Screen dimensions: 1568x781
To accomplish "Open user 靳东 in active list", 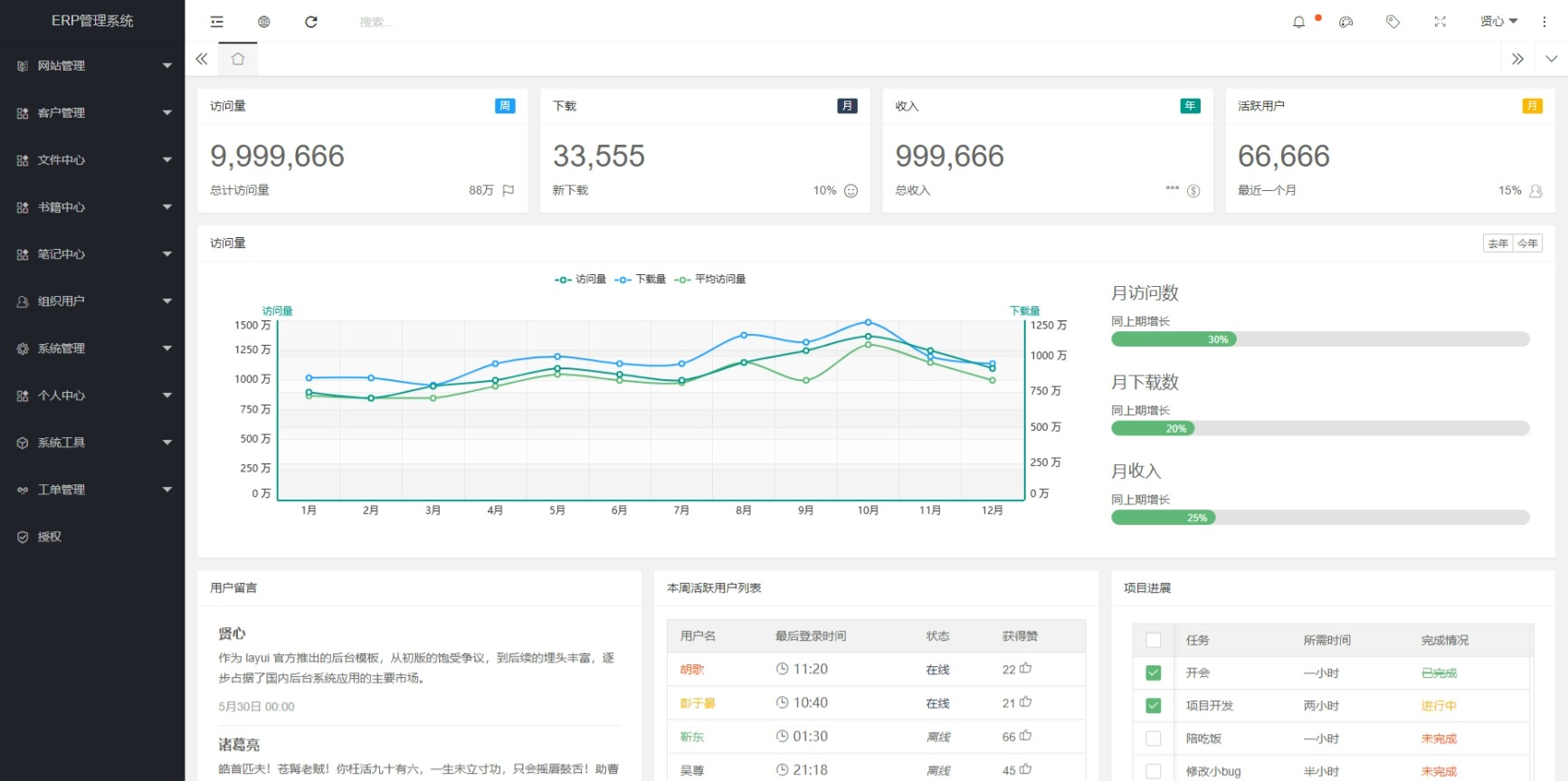I will tap(692, 737).
